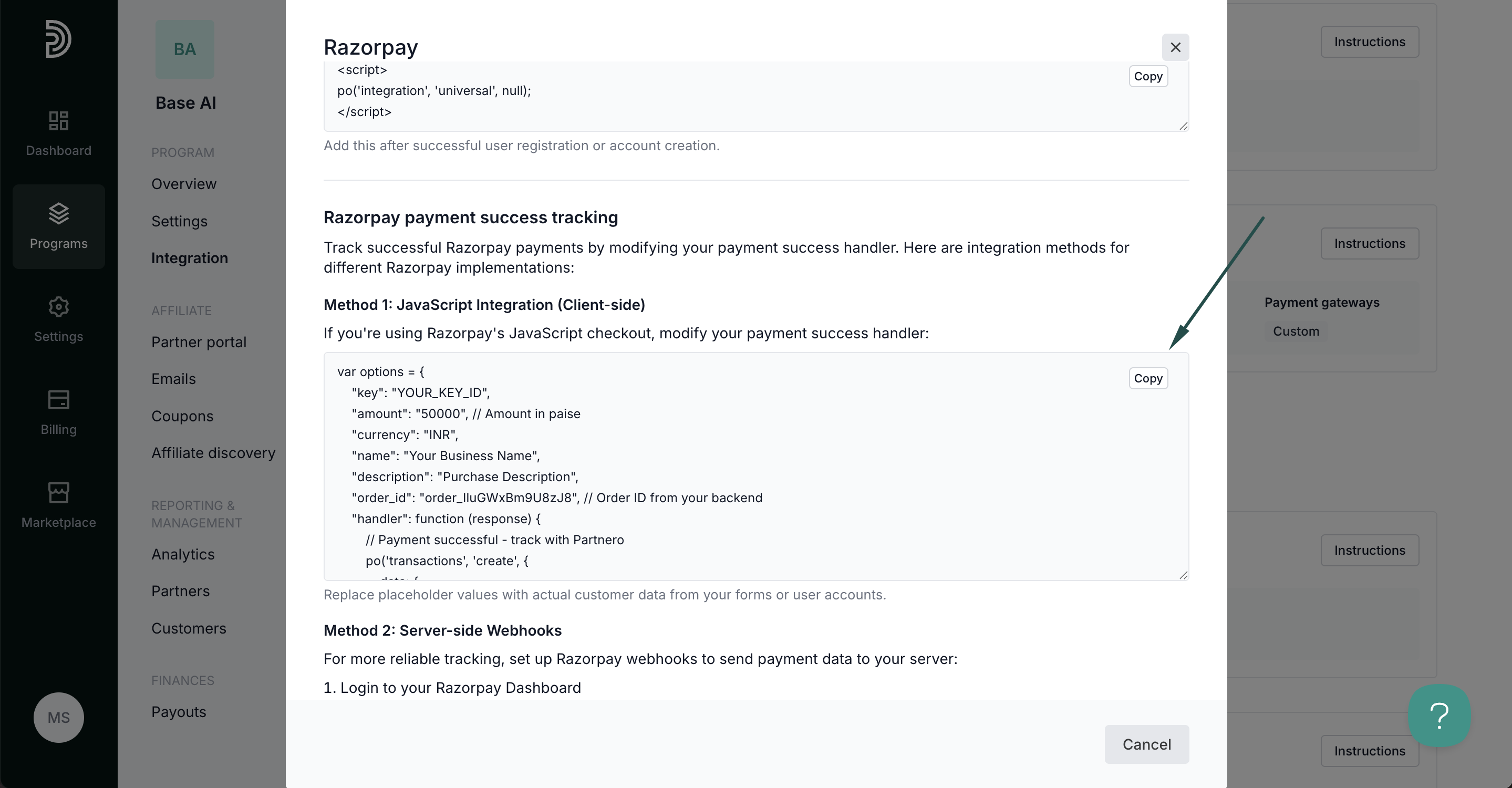
Task: Click the MS user avatar
Action: click(x=59, y=717)
